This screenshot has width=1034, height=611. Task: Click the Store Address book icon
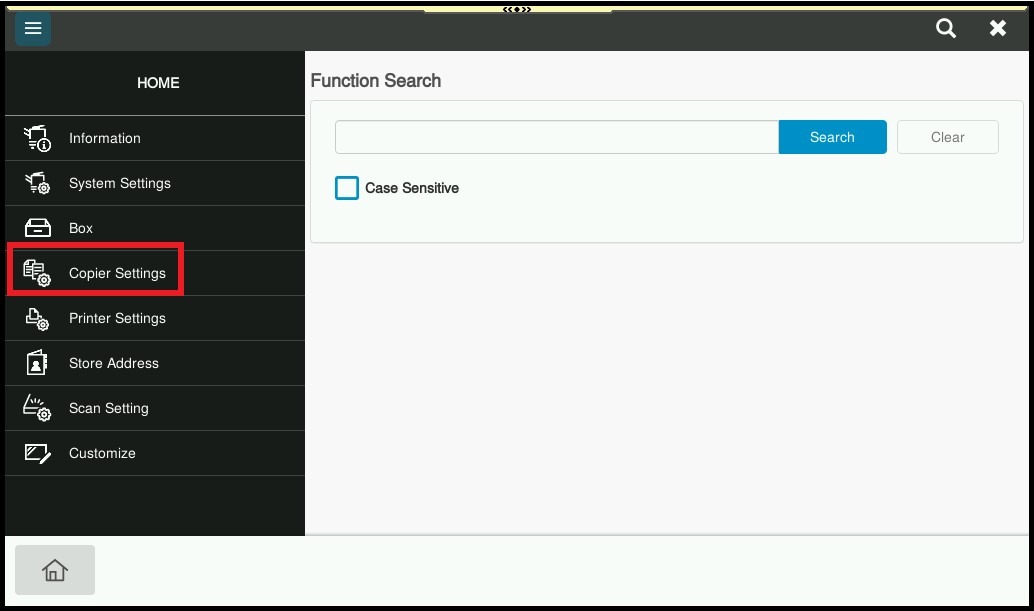click(x=36, y=363)
